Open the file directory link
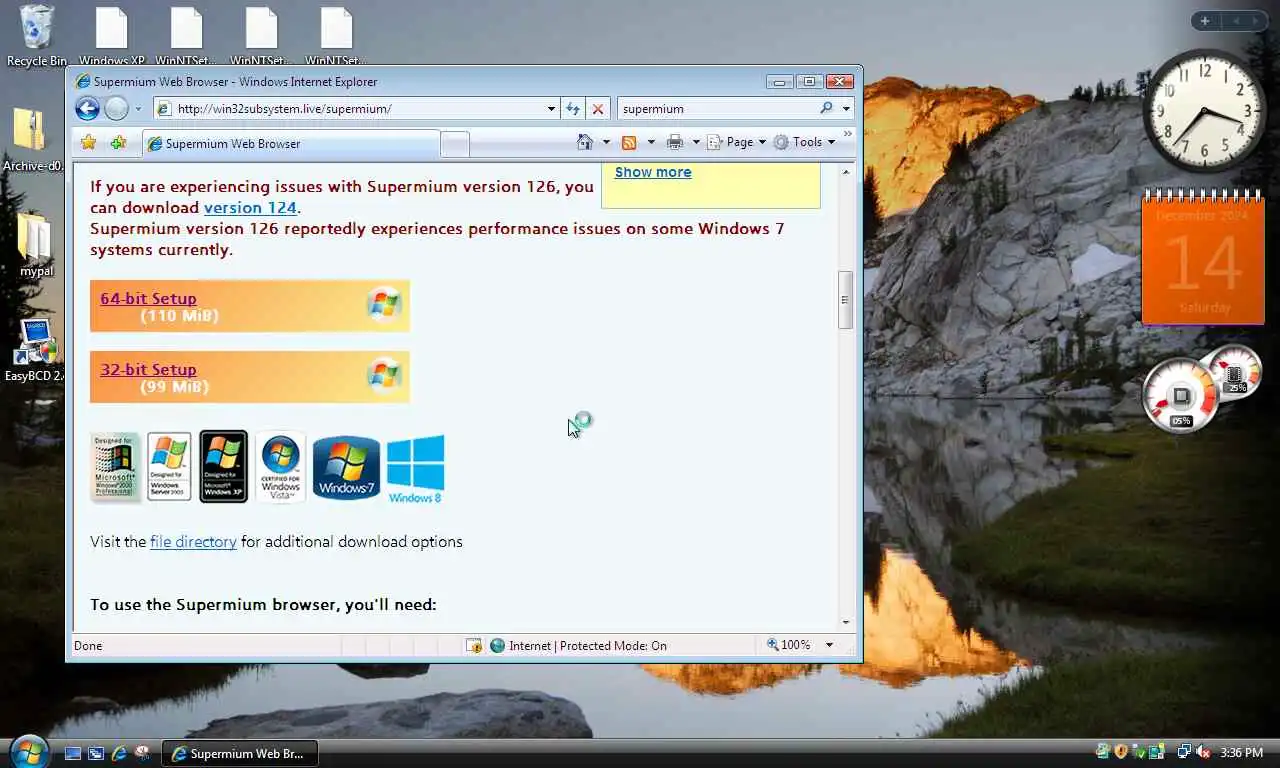Viewport: 1280px width, 768px height. coord(193,542)
